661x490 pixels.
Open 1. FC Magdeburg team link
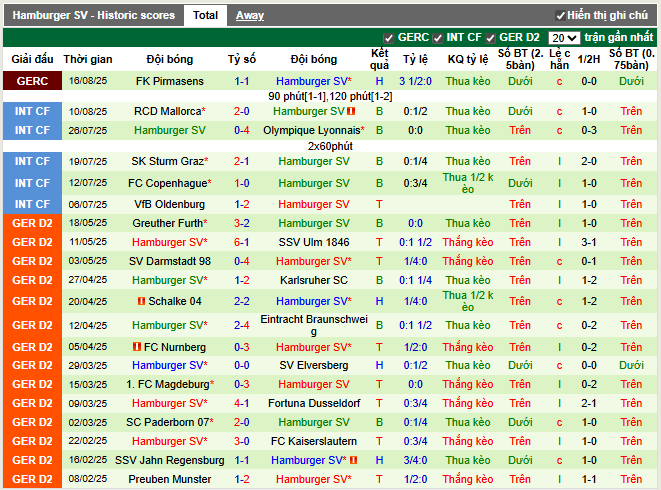tap(168, 384)
